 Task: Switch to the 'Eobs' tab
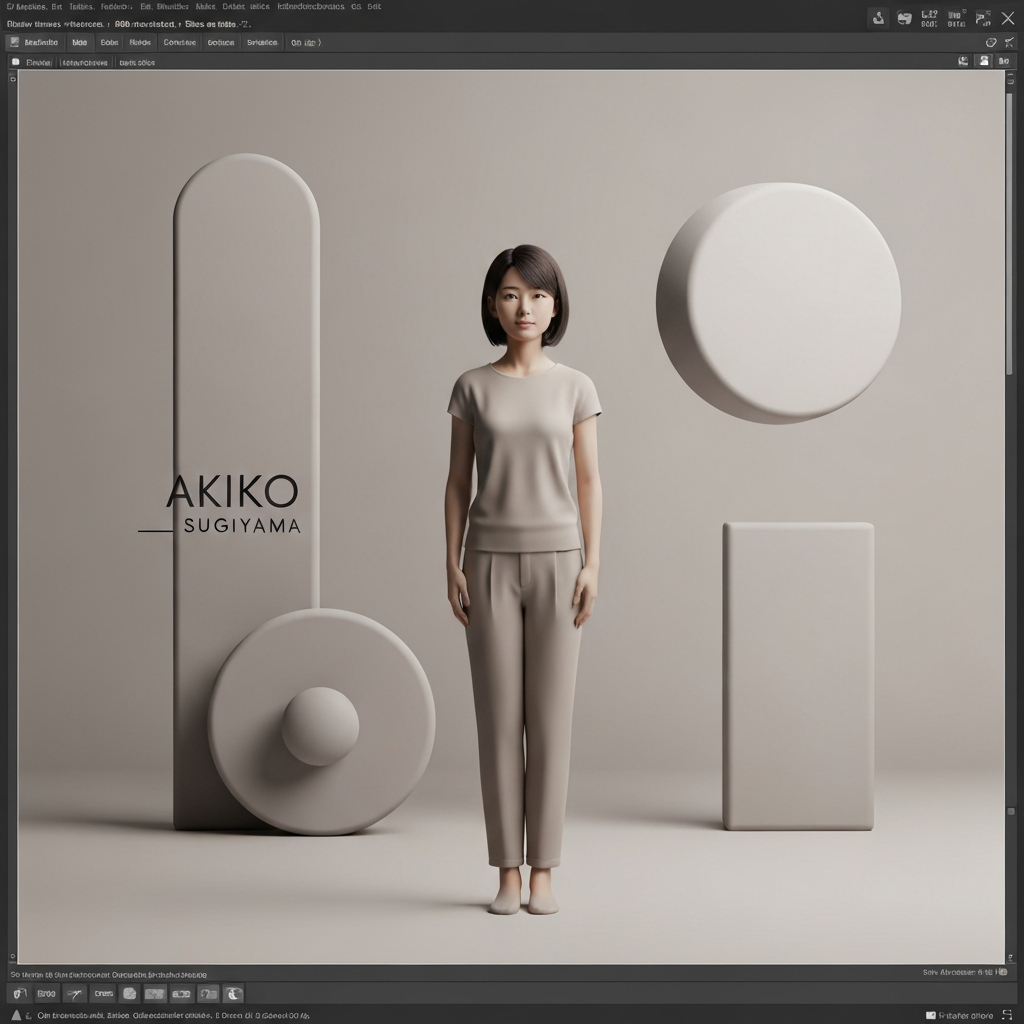tap(109, 42)
